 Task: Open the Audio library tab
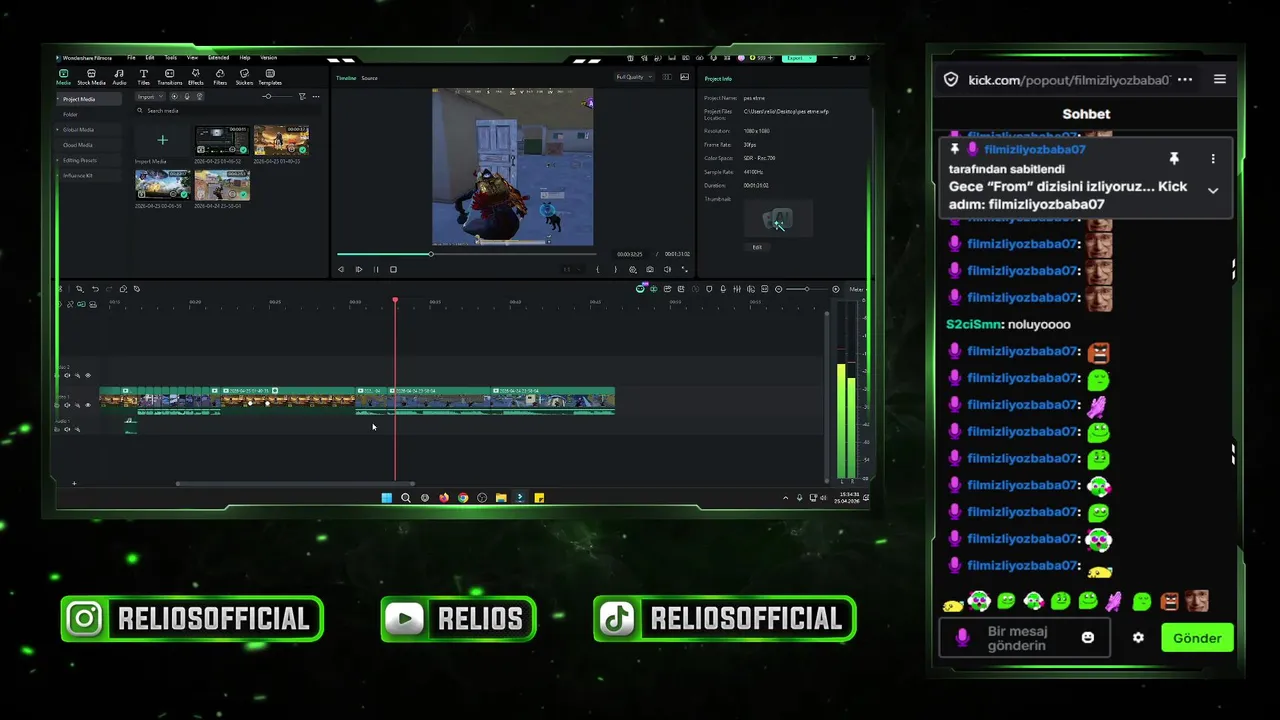(x=119, y=77)
